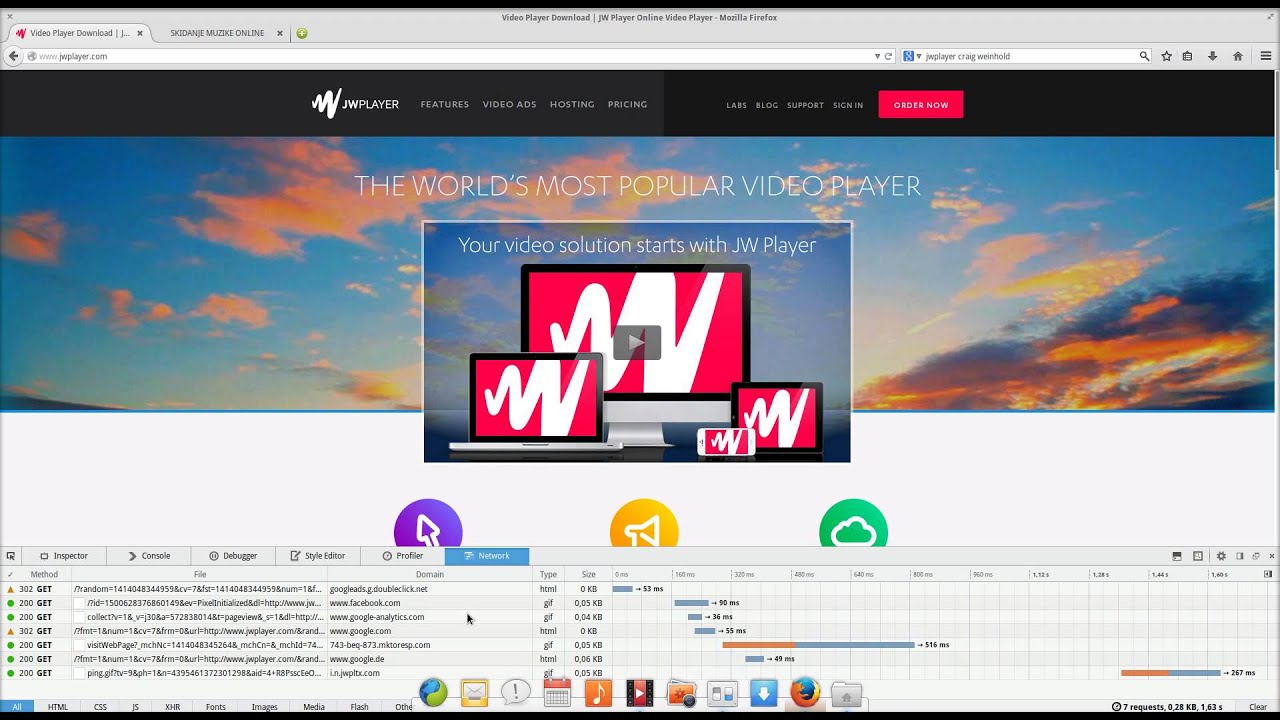This screenshot has width=1280, height=720.
Task: Go to the Firefox home page icon
Action: [1238, 56]
